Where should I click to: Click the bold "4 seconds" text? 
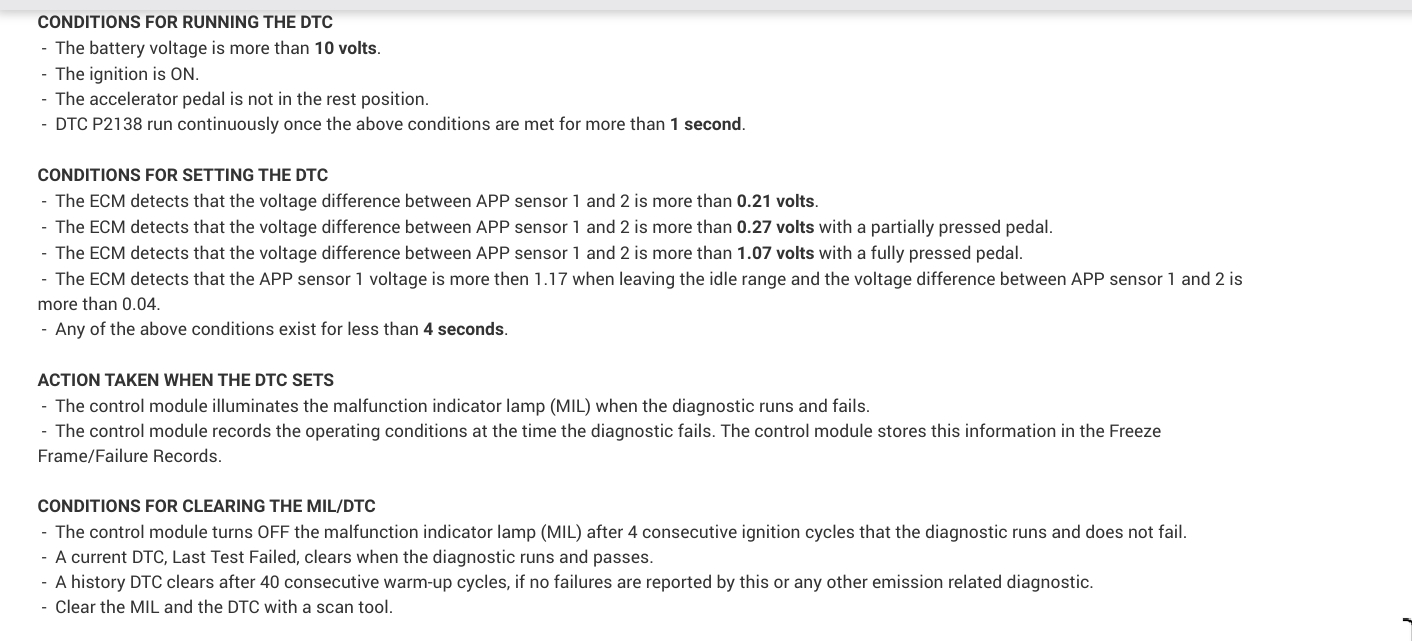(x=463, y=329)
